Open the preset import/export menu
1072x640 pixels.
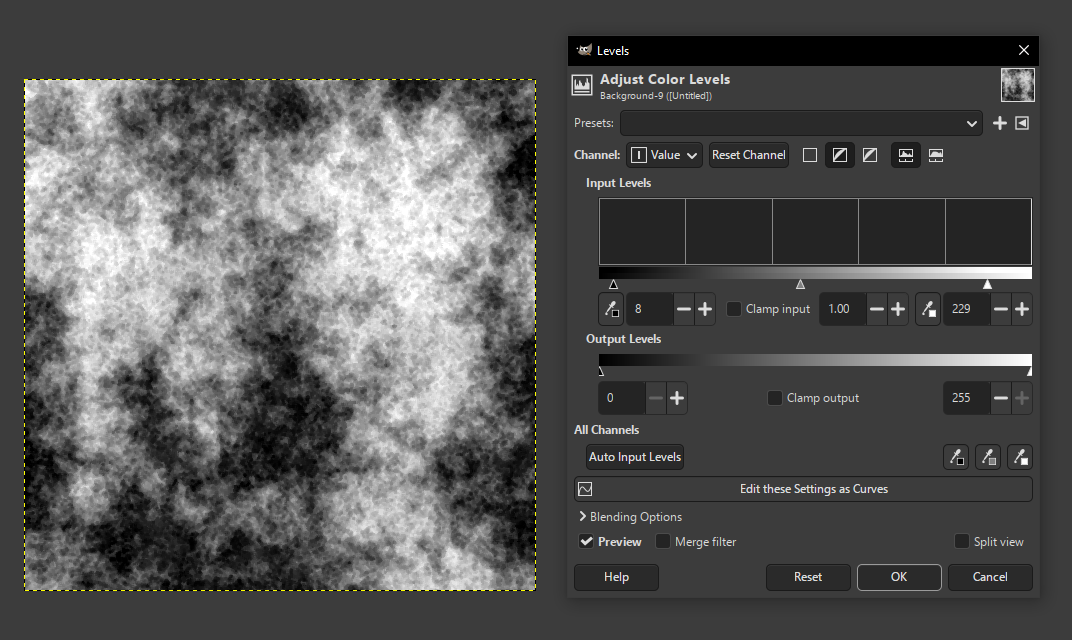coord(1021,122)
